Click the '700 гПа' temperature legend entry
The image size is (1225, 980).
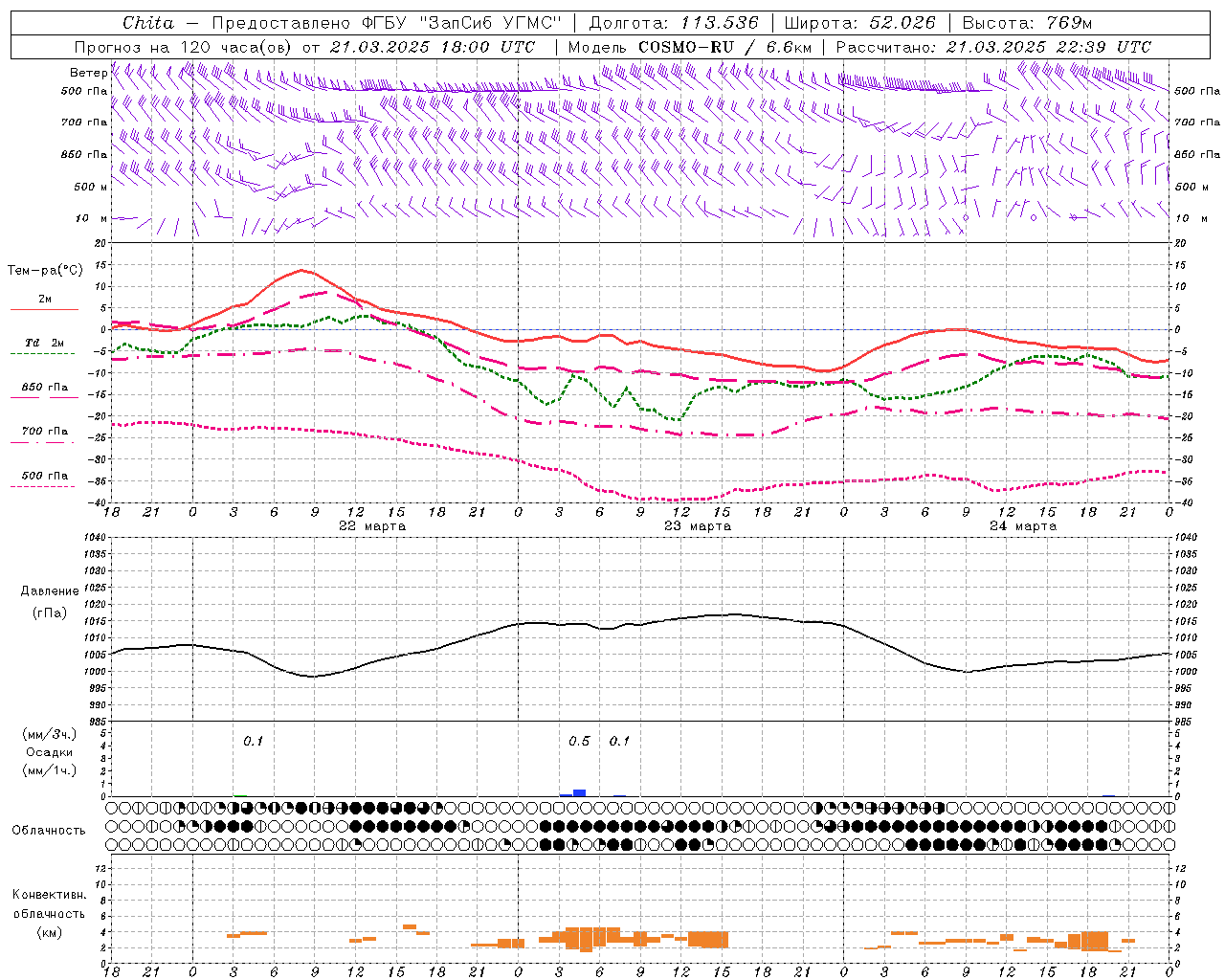[44, 432]
